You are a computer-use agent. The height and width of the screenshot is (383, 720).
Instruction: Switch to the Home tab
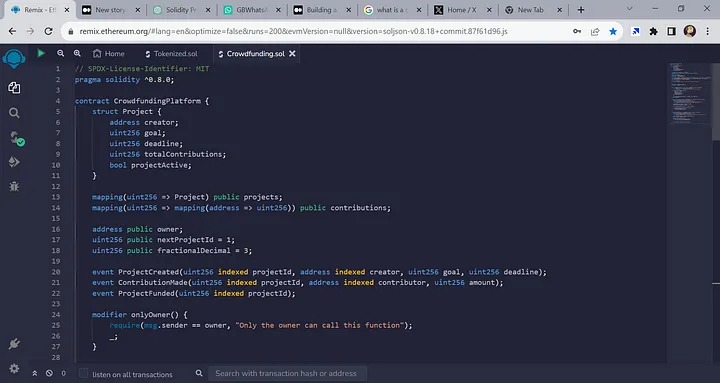(x=108, y=54)
